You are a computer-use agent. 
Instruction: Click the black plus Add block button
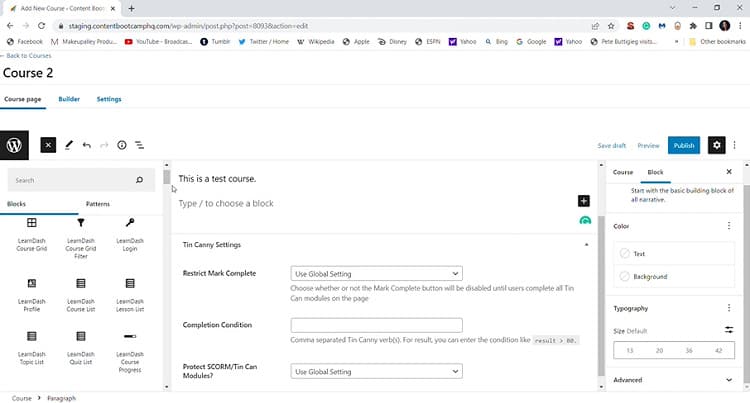tap(584, 201)
